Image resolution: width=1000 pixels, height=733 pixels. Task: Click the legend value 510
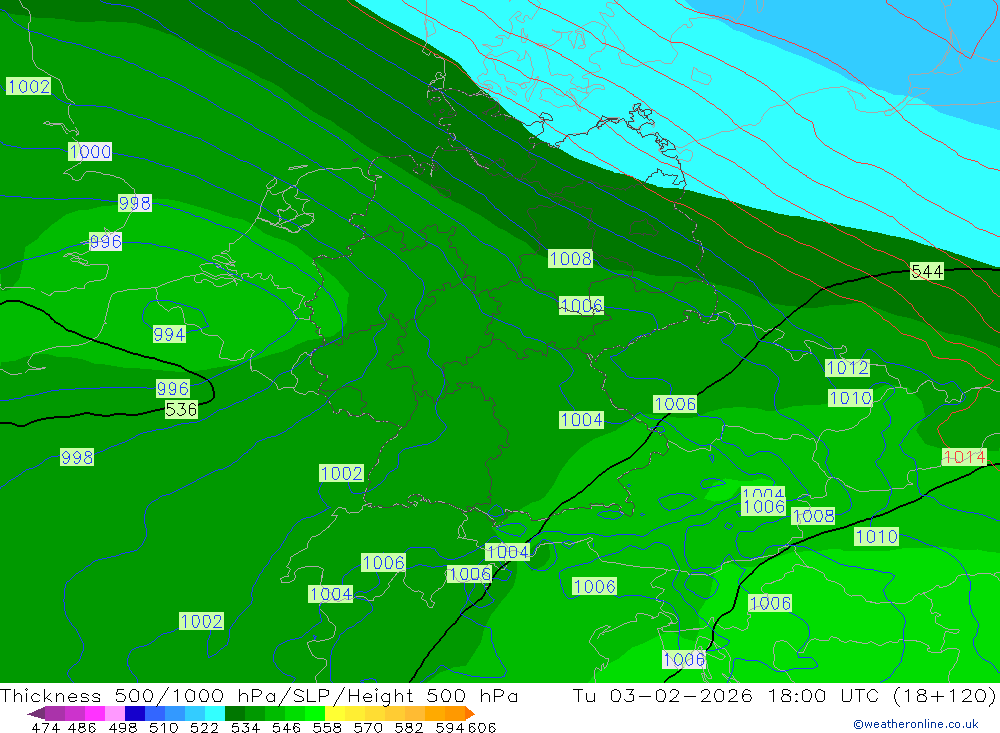pos(163,727)
